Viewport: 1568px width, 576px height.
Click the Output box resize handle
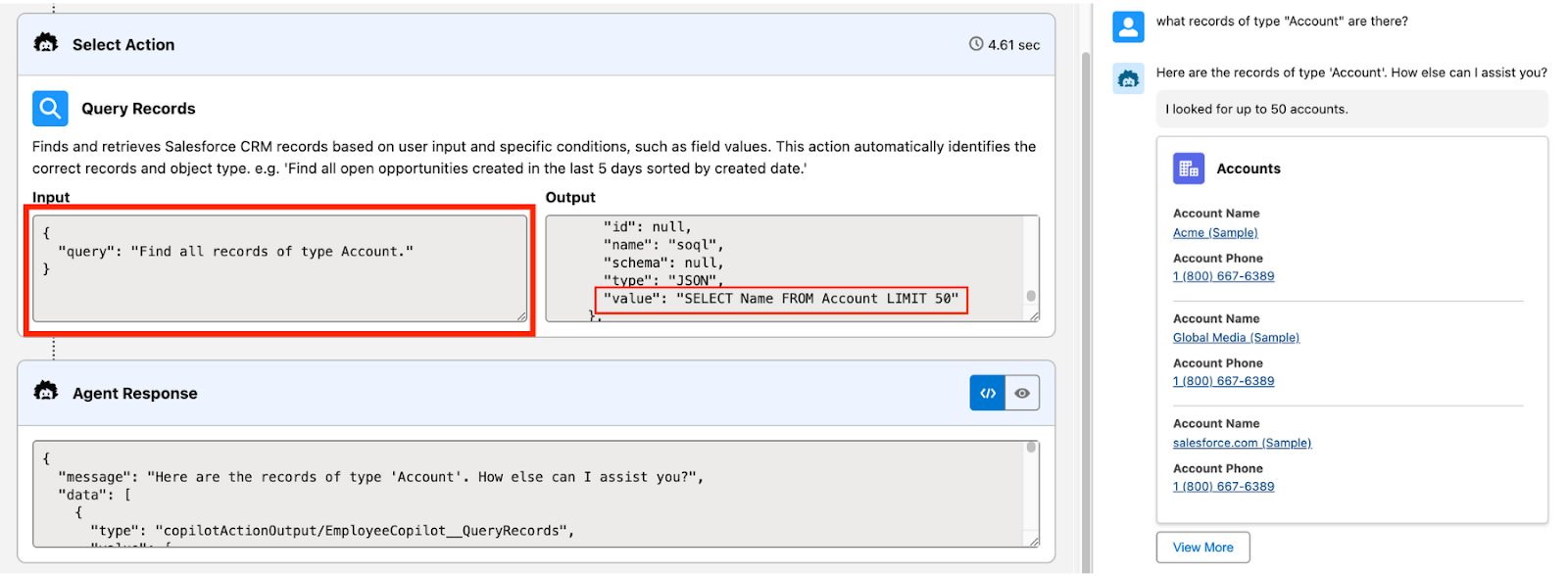[1033, 315]
